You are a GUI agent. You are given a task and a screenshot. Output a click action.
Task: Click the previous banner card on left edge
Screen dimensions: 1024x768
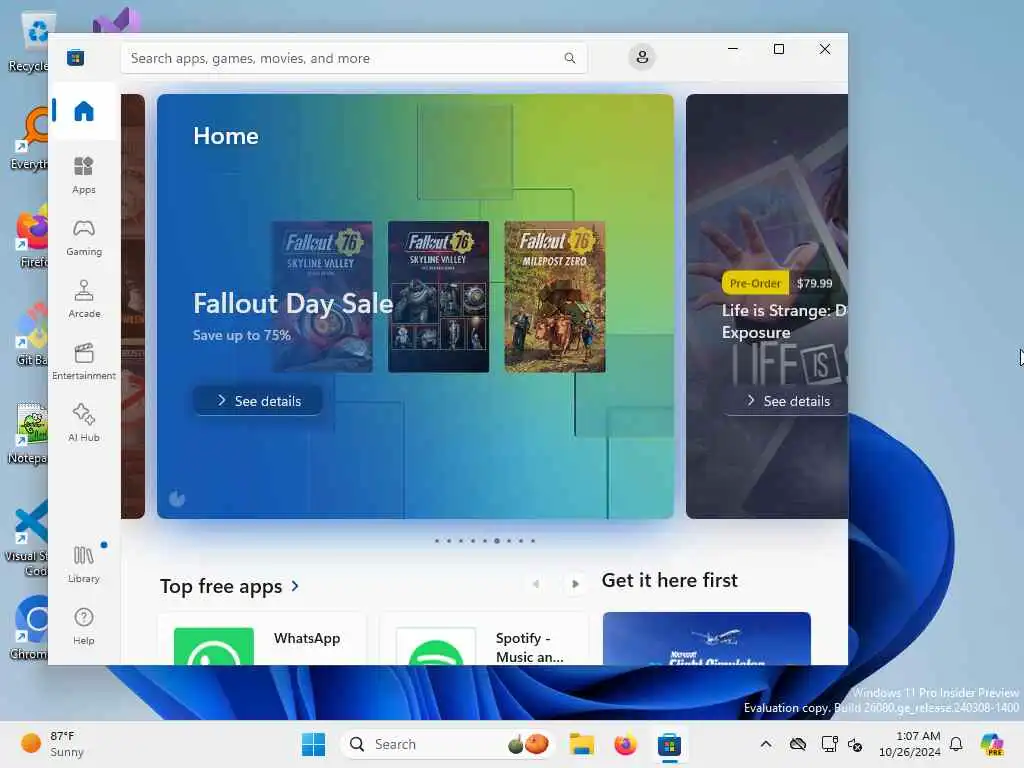pyautogui.click(x=133, y=306)
